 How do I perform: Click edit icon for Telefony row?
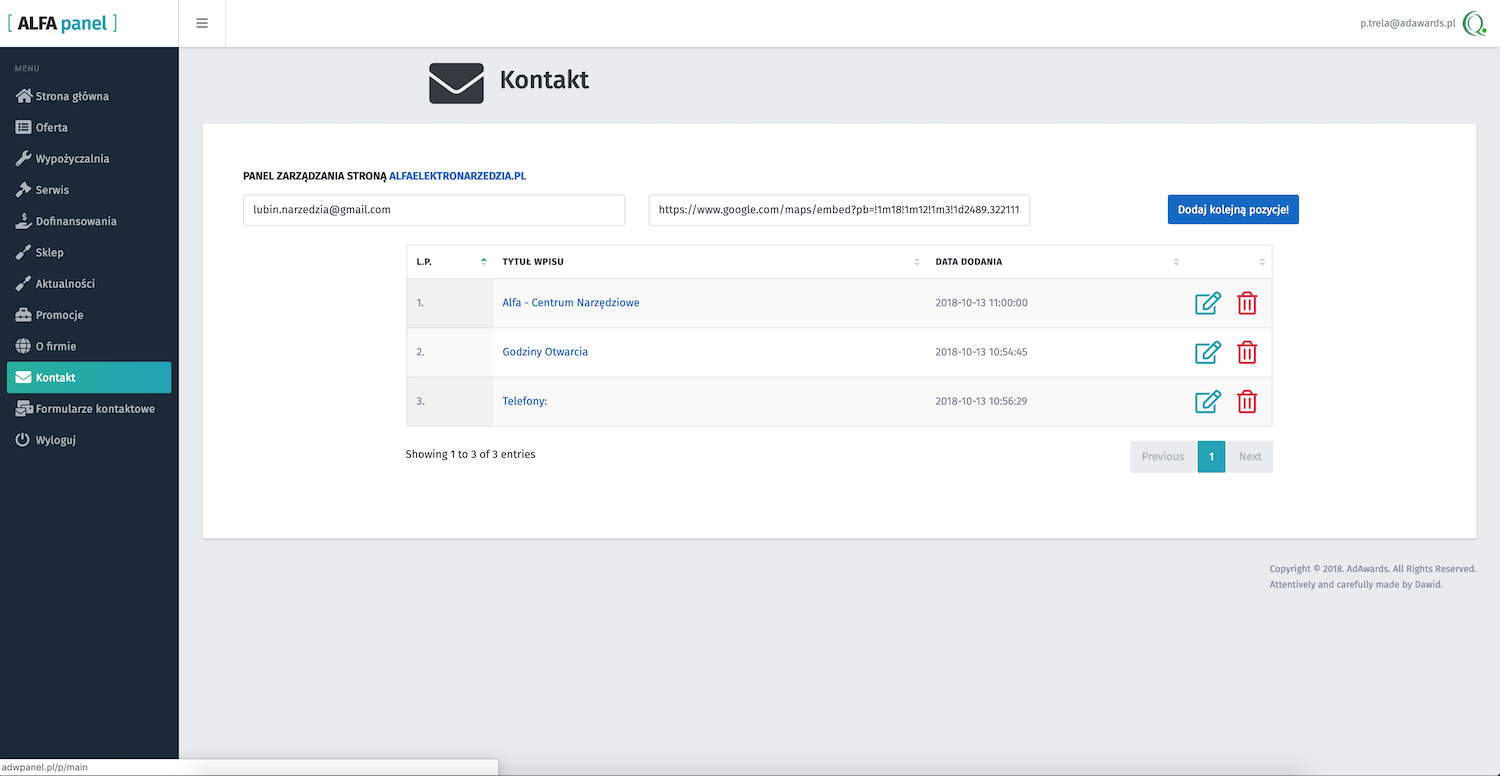click(x=1208, y=402)
